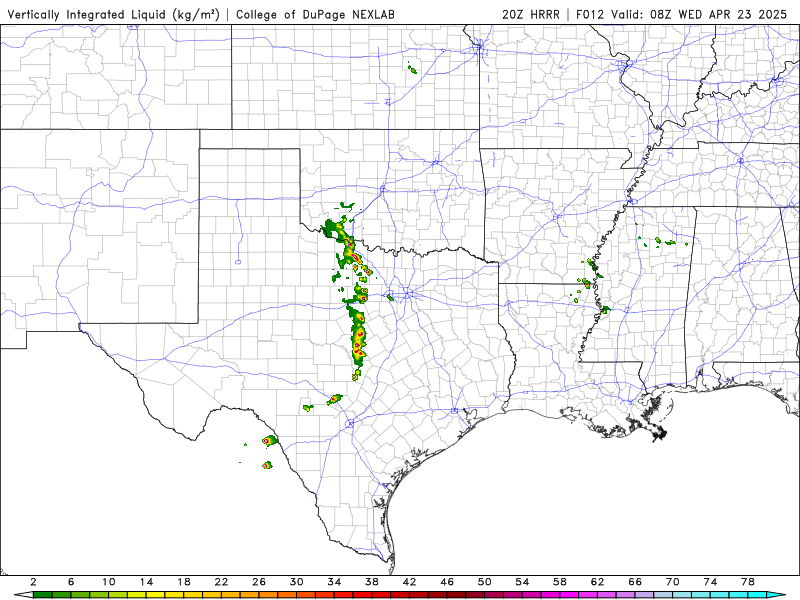Screen dimensions: 800x600
Task: Click the yellow color bar segment under 14
Action: tap(156, 595)
